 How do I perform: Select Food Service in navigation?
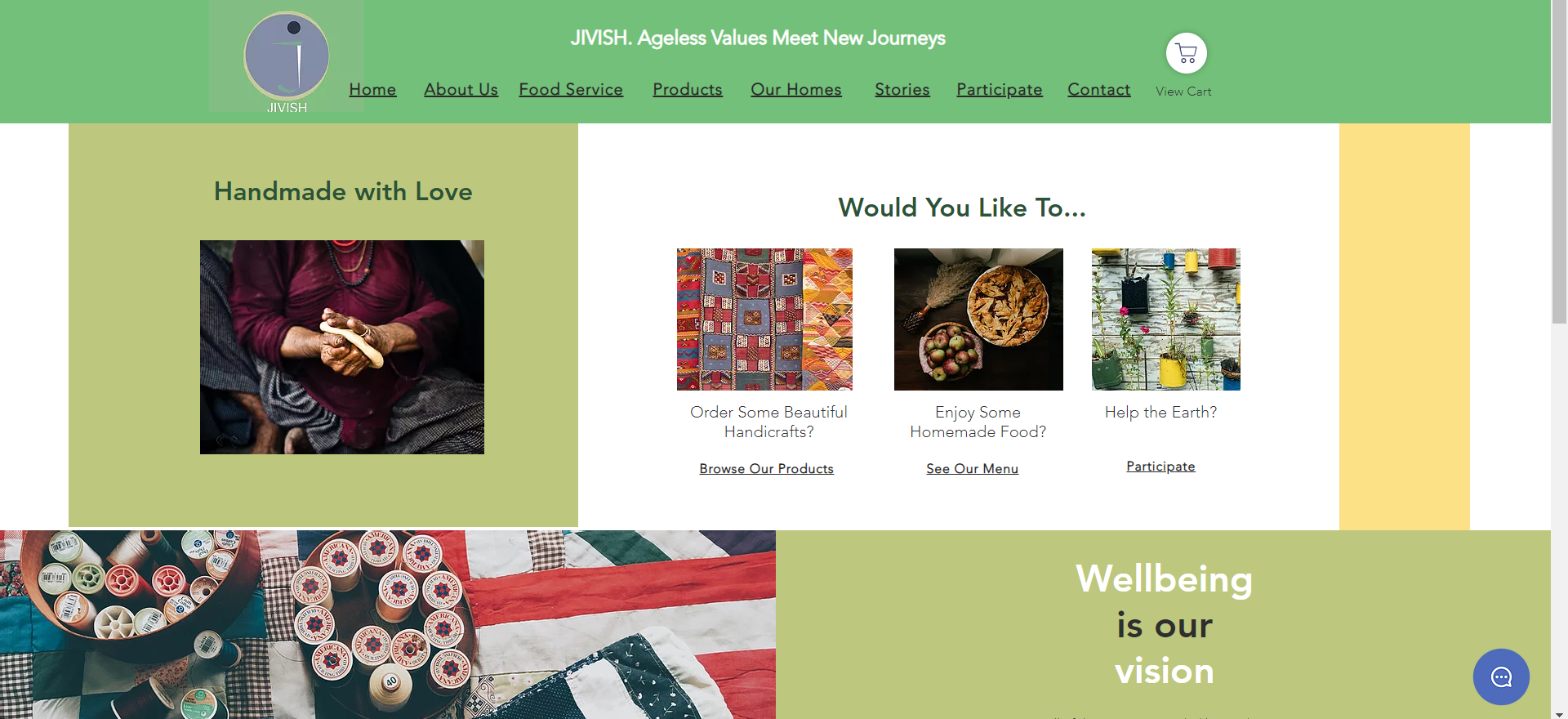571,89
